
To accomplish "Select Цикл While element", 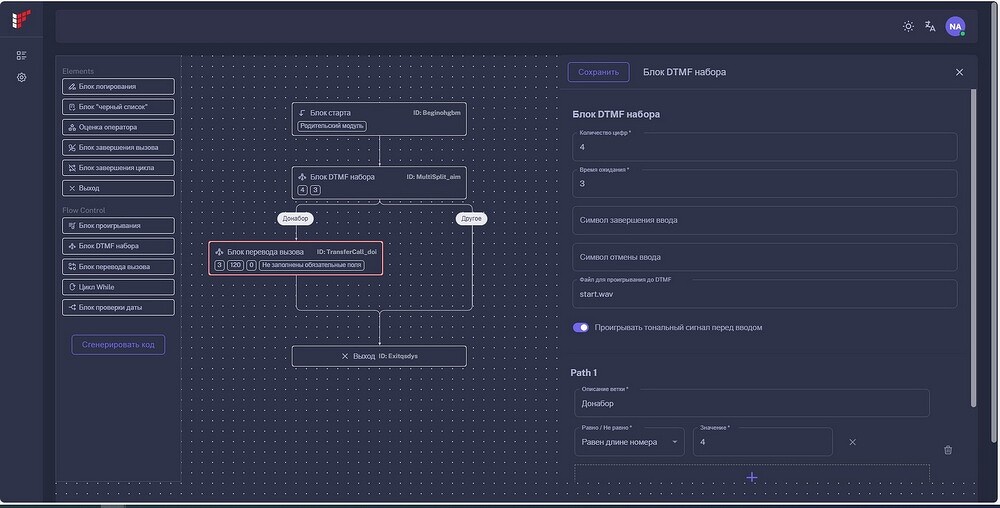I will [x=119, y=287].
